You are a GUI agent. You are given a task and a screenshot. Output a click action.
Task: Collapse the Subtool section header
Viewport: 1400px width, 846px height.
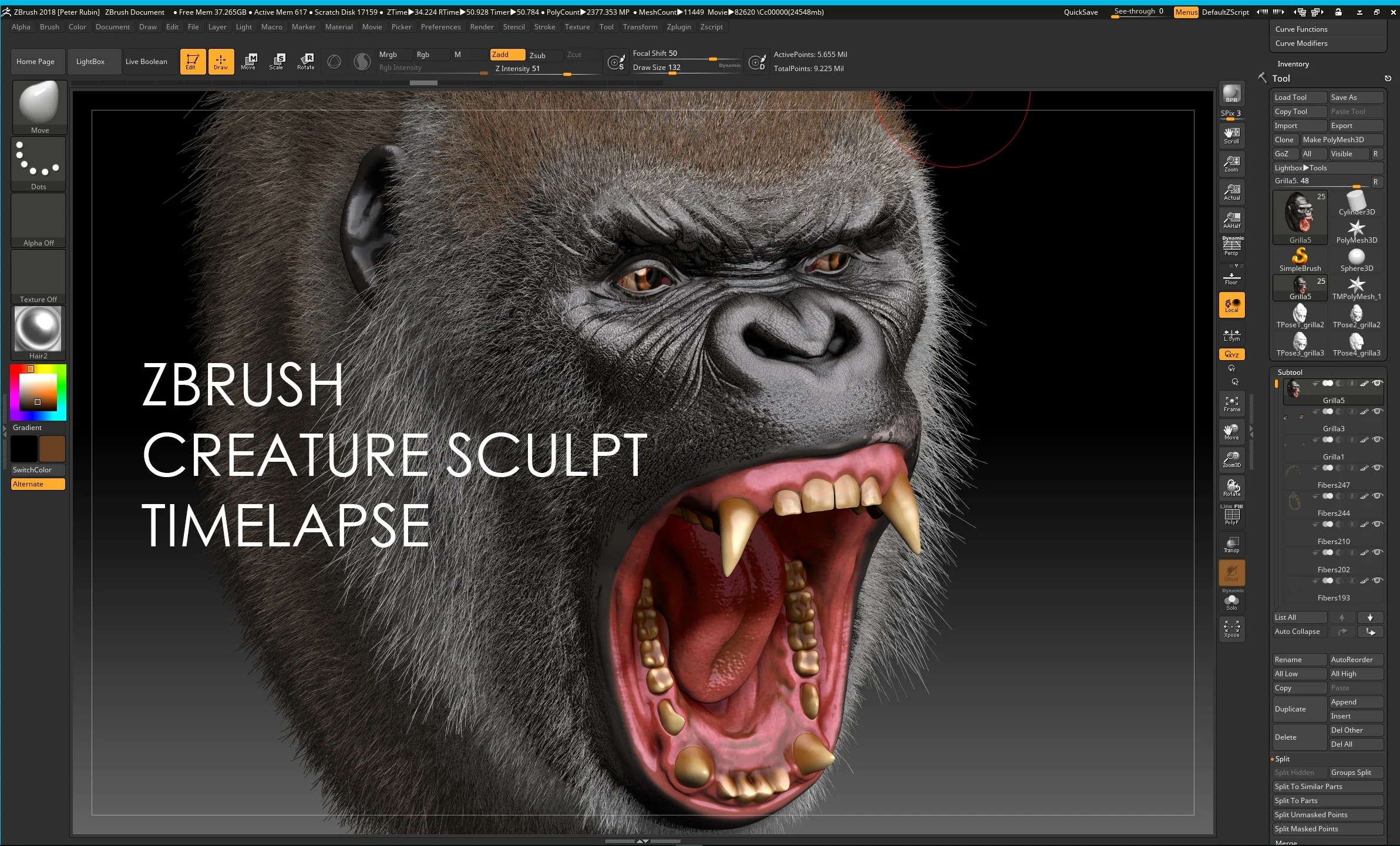(1290, 372)
